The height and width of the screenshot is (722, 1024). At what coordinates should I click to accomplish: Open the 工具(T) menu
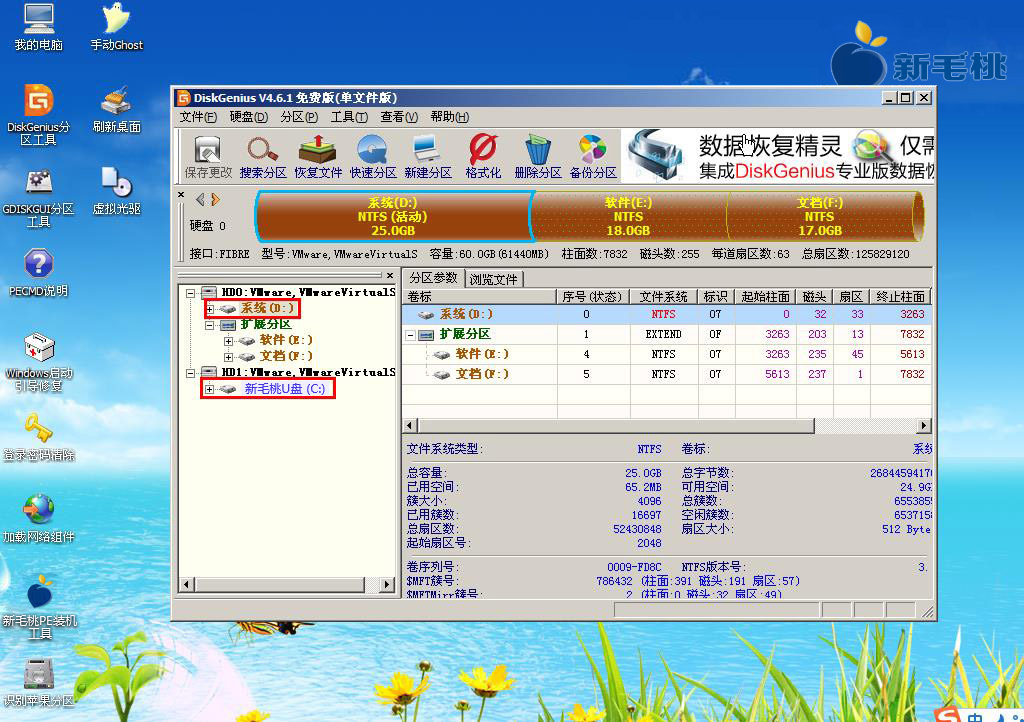[349, 117]
